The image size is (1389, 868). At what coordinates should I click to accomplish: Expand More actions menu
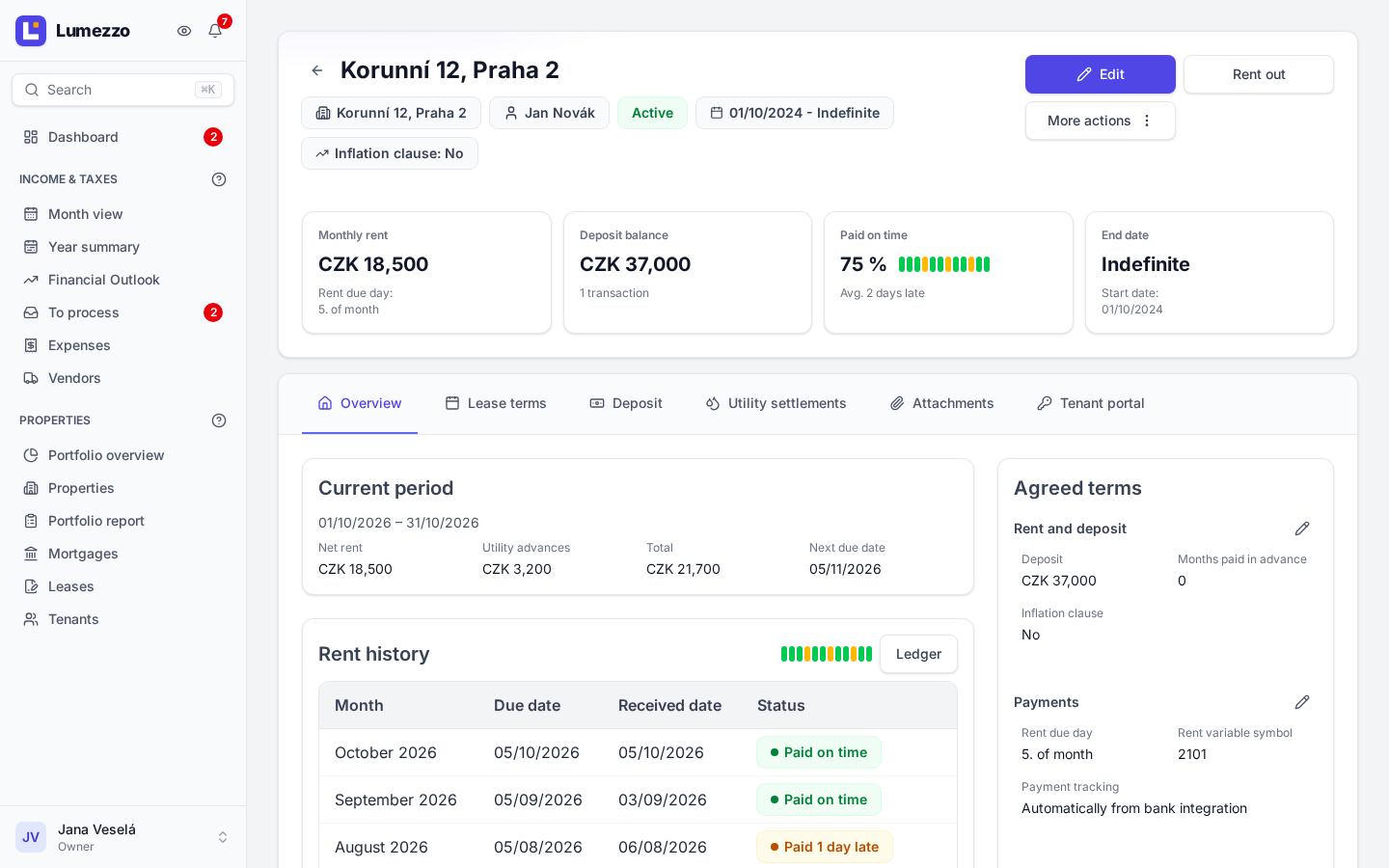[1101, 121]
